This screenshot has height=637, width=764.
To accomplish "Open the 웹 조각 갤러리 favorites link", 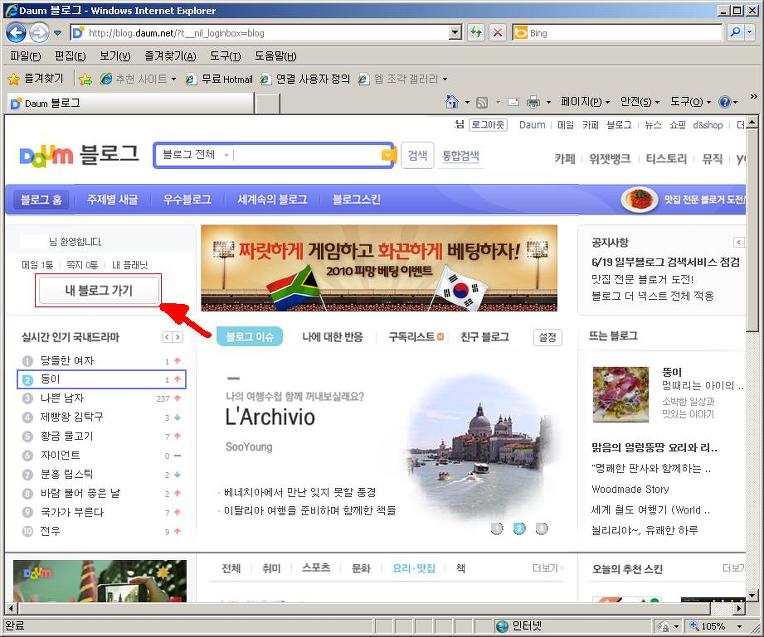I will (402, 79).
